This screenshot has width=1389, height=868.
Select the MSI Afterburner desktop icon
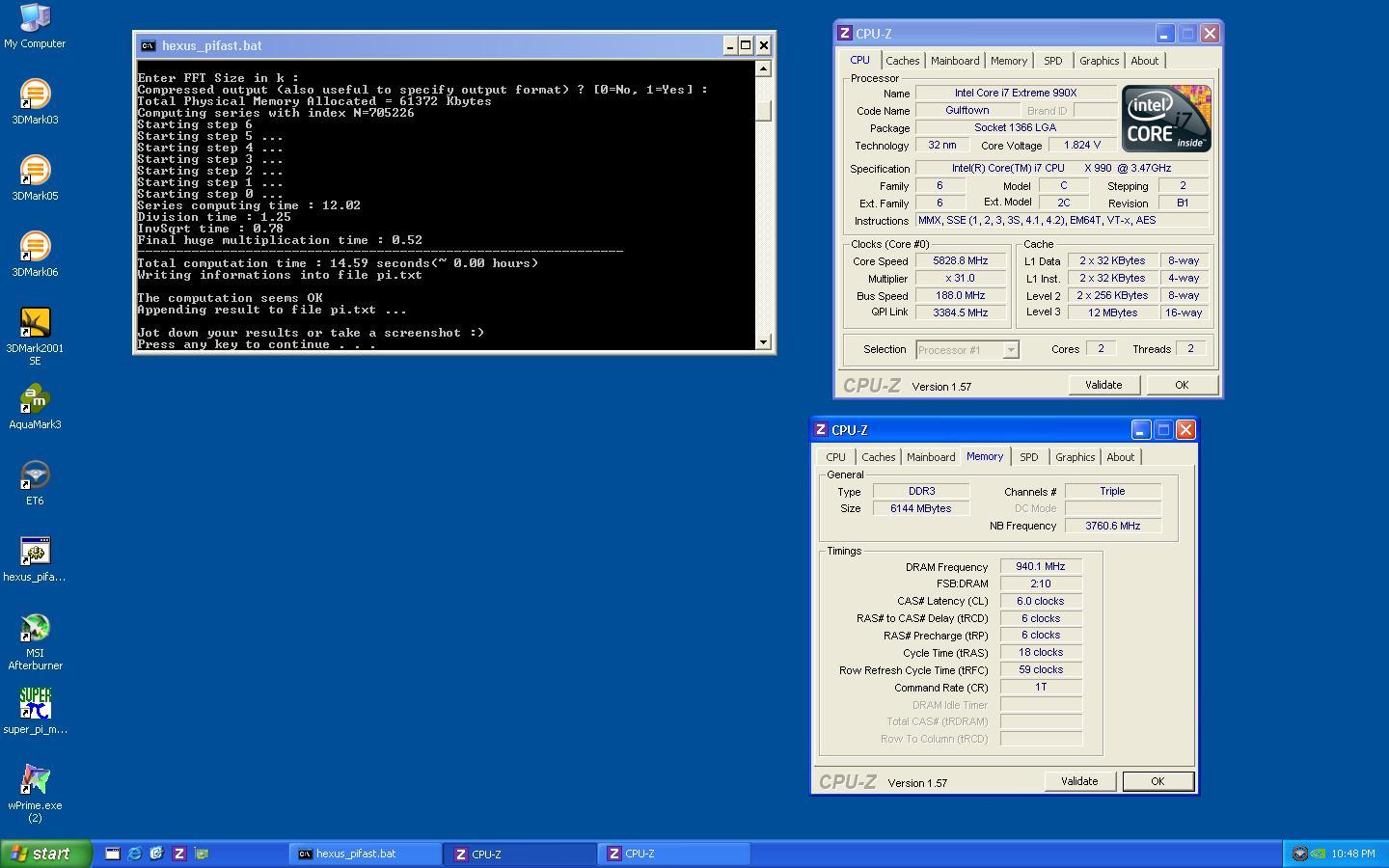(x=35, y=641)
